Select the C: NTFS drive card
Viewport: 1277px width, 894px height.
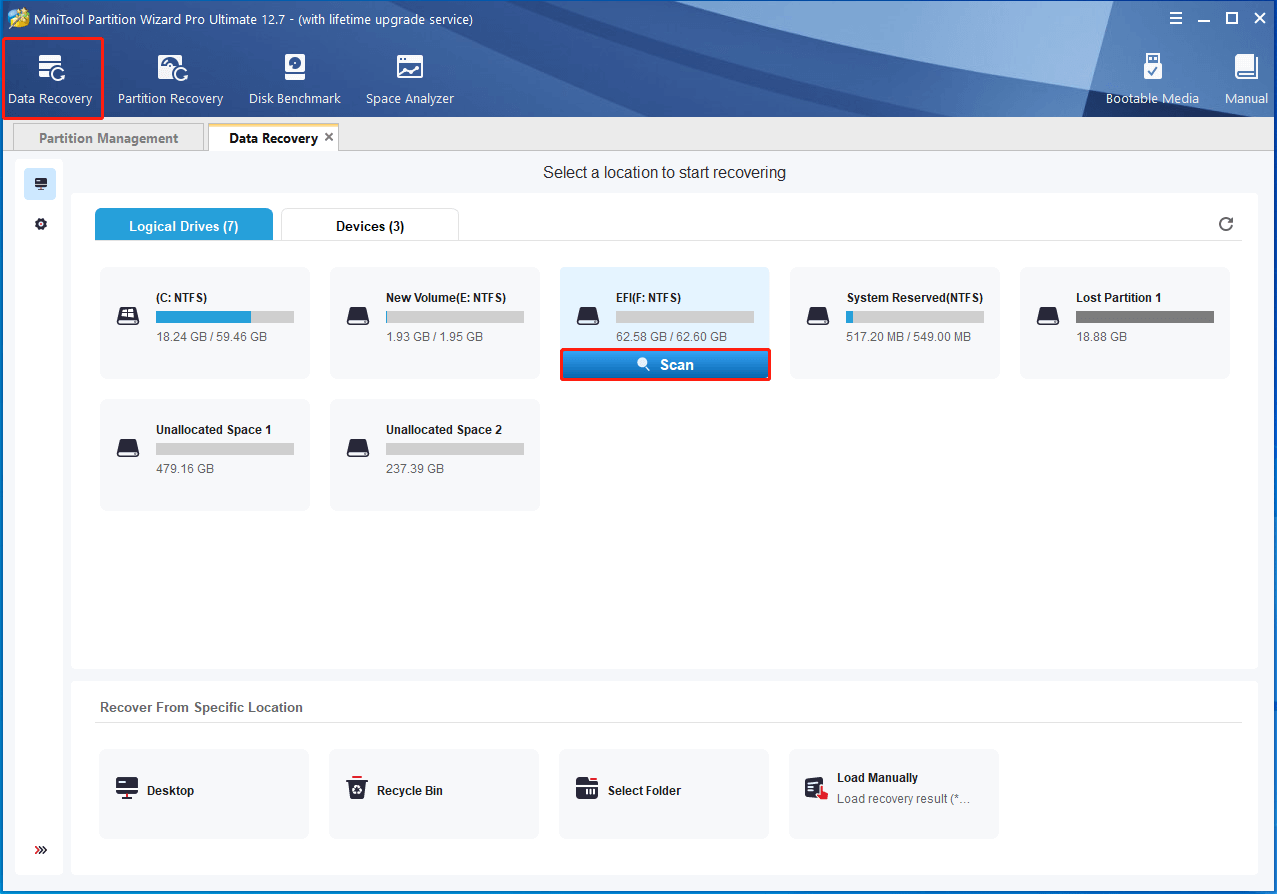point(205,323)
